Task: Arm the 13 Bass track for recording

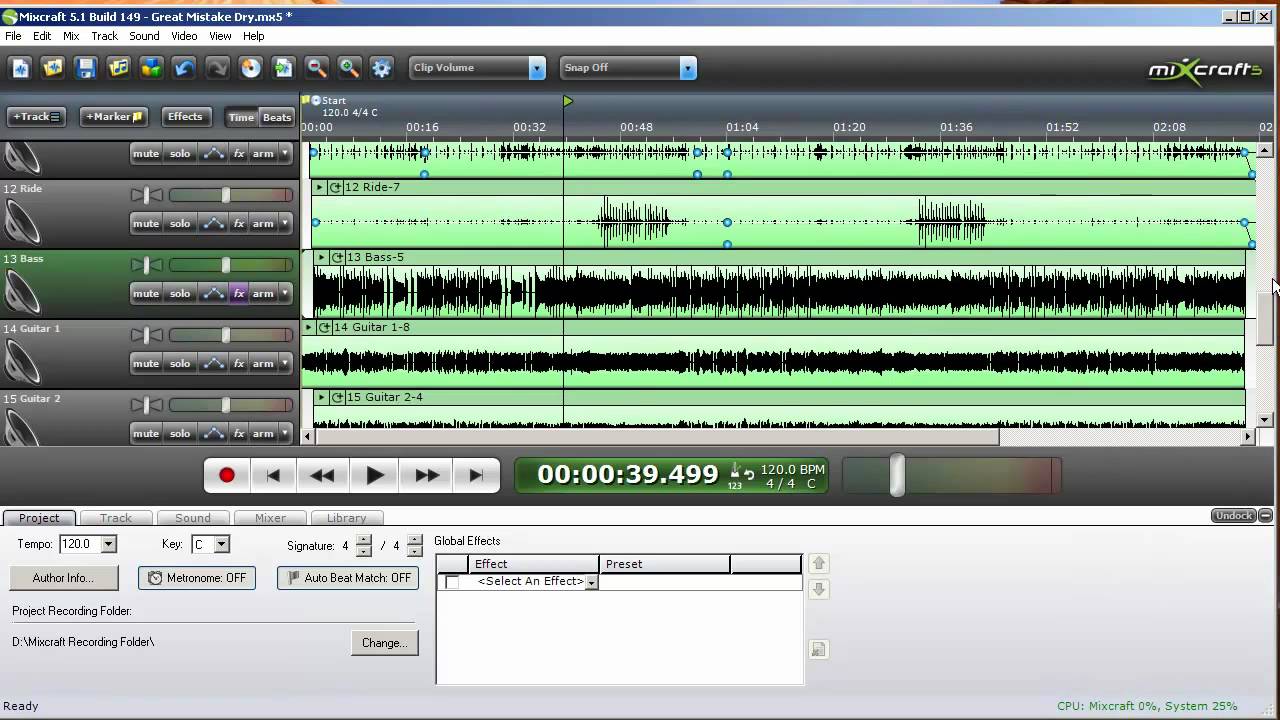Action: click(x=263, y=294)
